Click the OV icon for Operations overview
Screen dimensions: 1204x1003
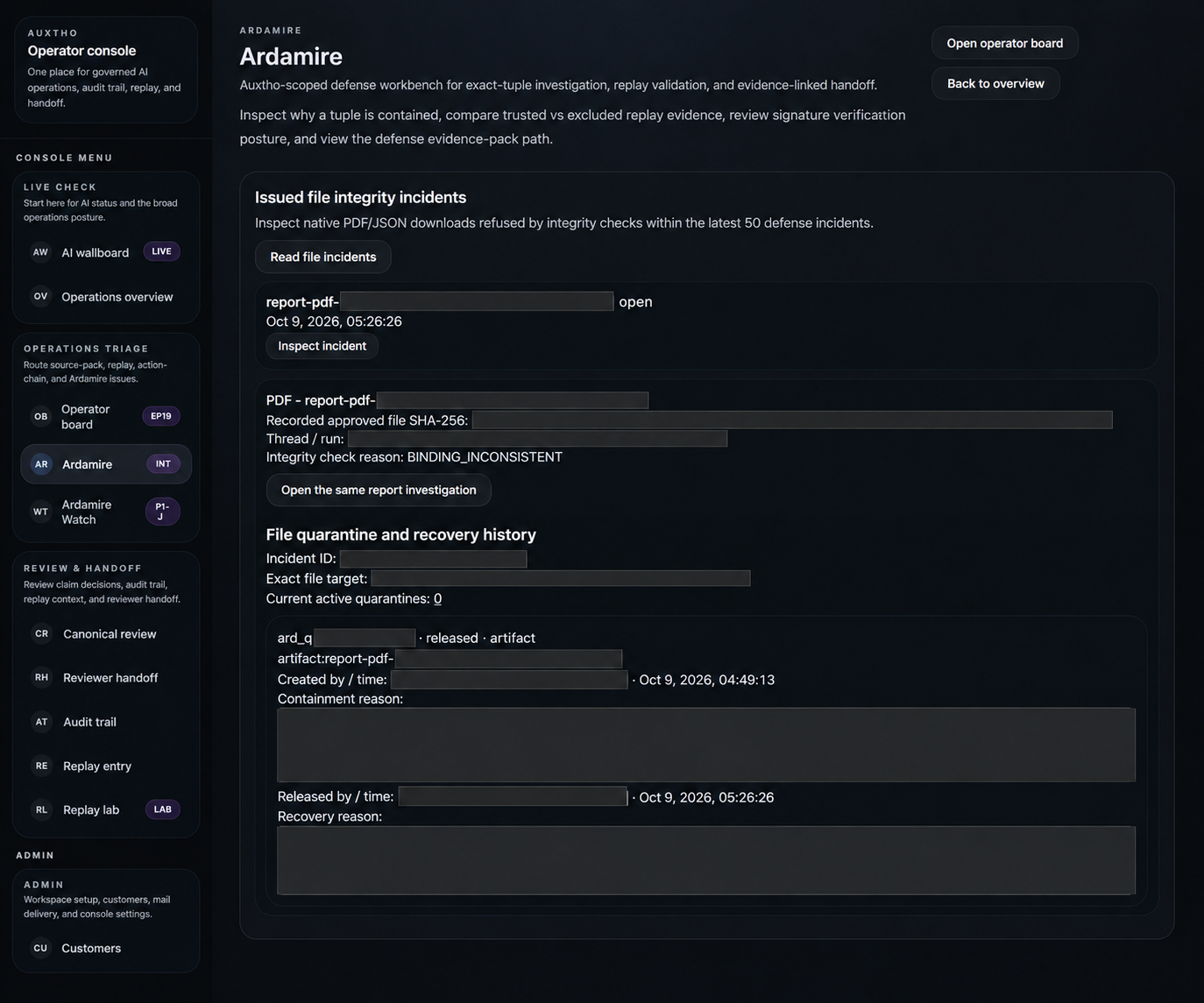pos(40,297)
